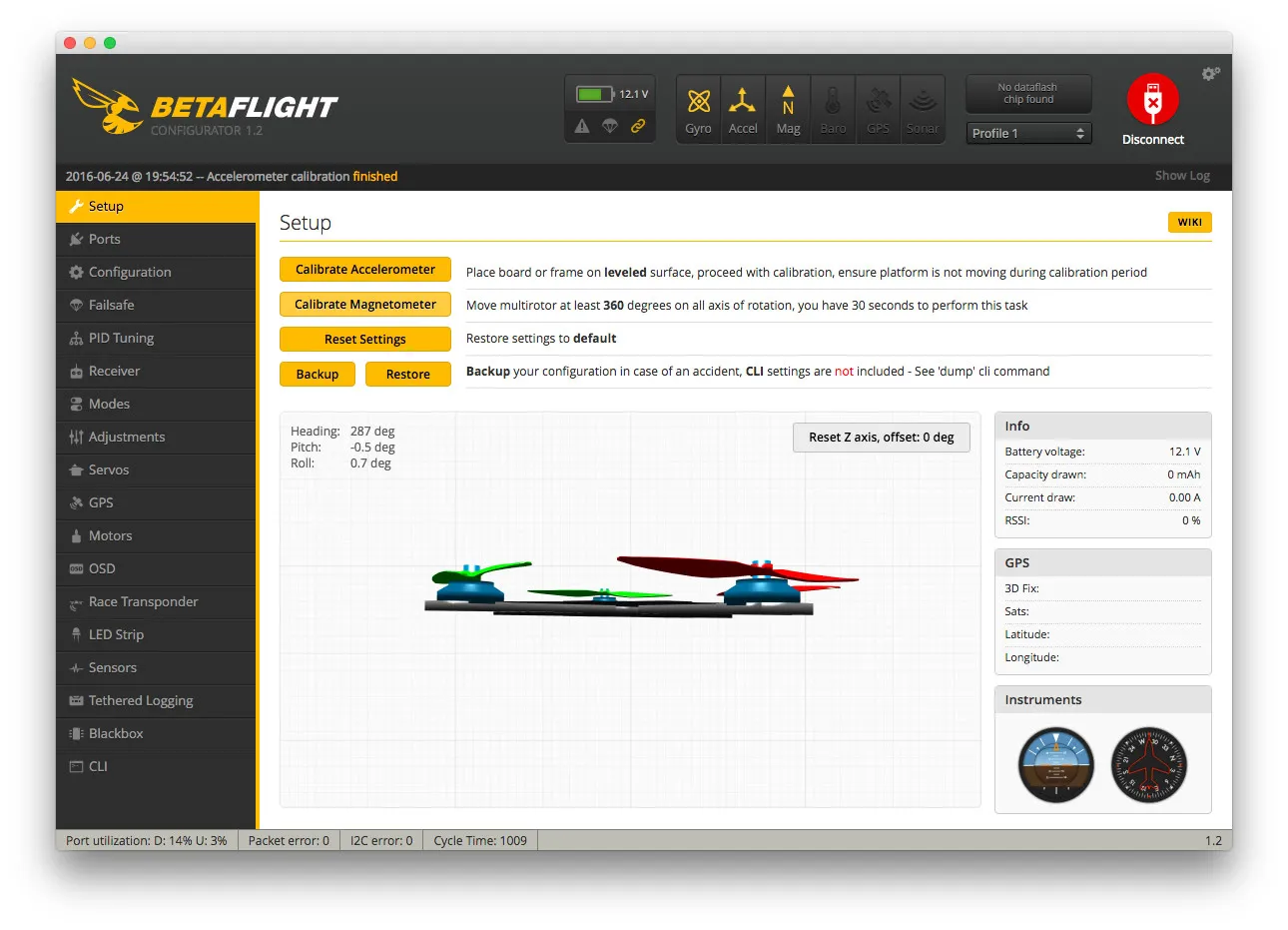Switch to the Motors tab
This screenshot has height=930, width=1288.
pyautogui.click(x=110, y=535)
